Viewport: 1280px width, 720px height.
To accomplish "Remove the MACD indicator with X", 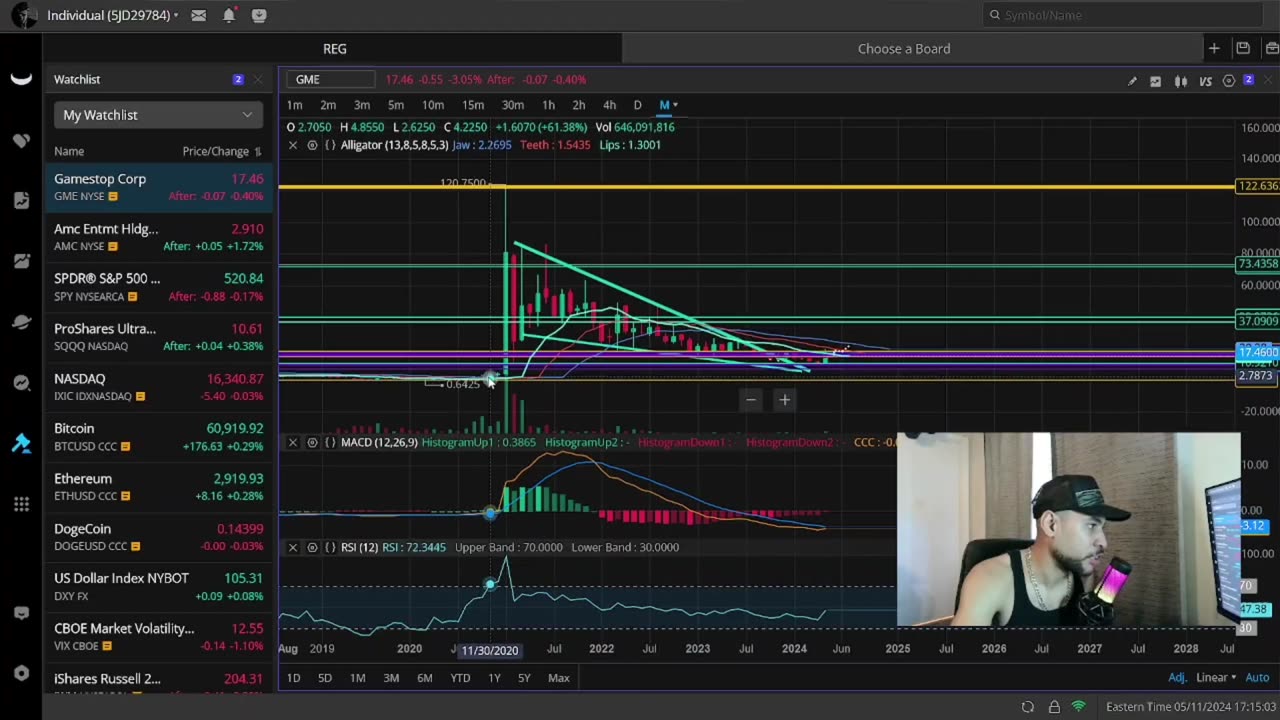I will (x=292, y=442).
